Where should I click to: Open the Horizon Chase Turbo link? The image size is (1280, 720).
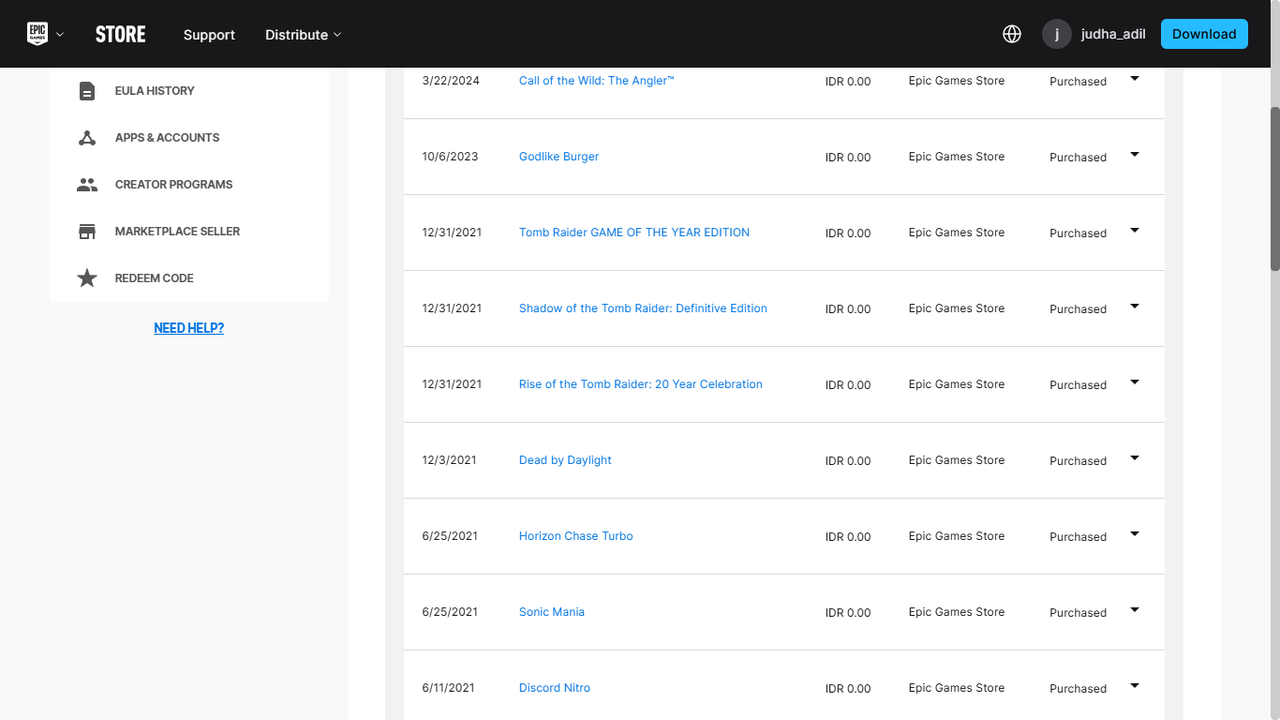click(576, 537)
